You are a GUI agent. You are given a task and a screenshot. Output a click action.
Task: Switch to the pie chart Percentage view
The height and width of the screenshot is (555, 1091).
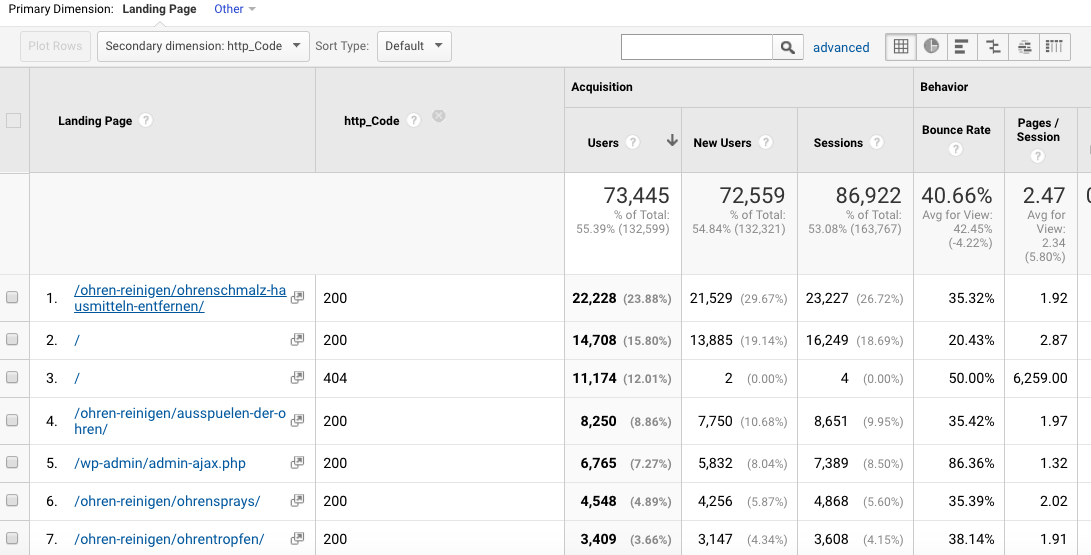coord(931,47)
